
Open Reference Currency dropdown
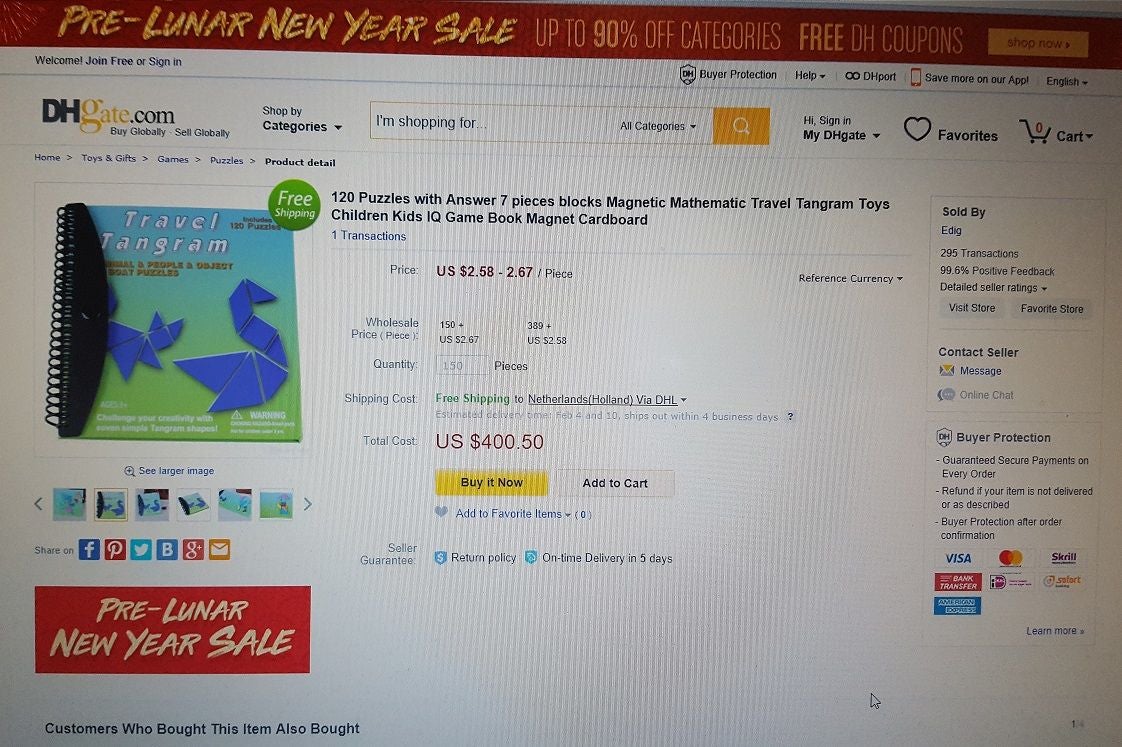pos(850,278)
